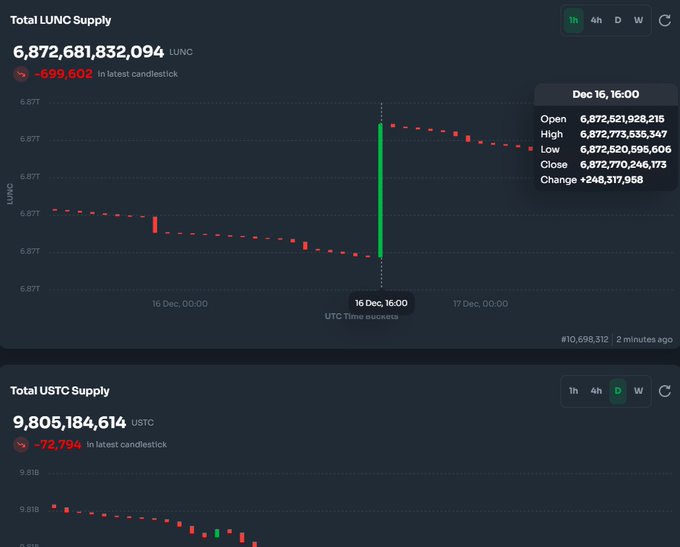Select D daily interval on USTC chart
This screenshot has width=680, height=547.
tap(618, 391)
